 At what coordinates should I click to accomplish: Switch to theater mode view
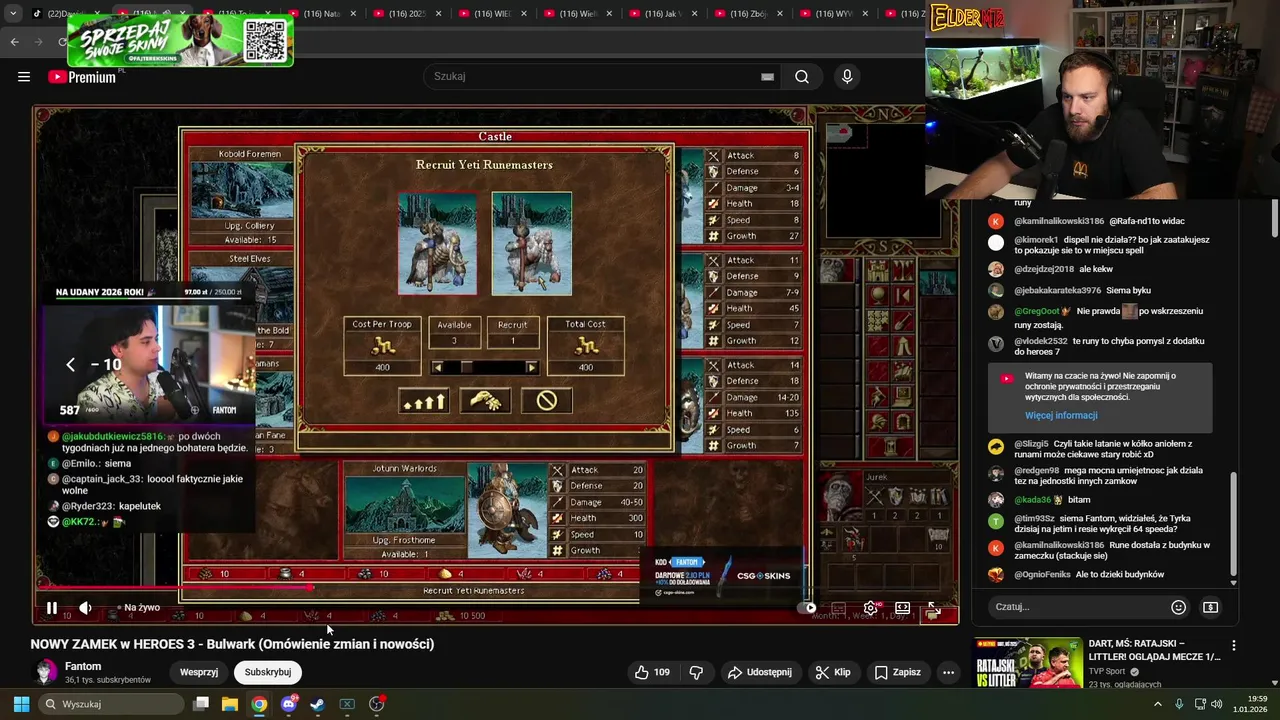click(x=902, y=607)
